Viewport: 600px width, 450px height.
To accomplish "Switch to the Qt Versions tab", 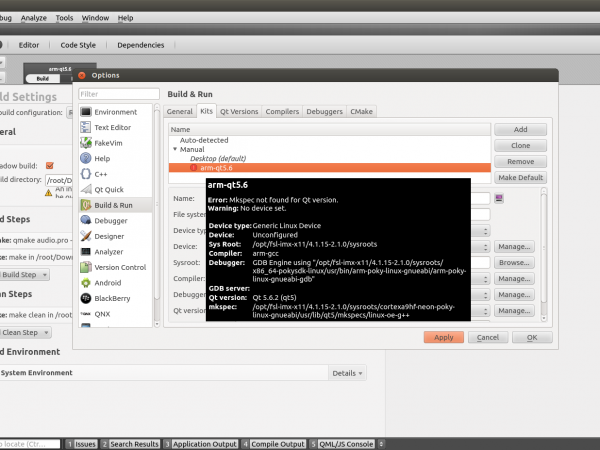I will (x=239, y=112).
